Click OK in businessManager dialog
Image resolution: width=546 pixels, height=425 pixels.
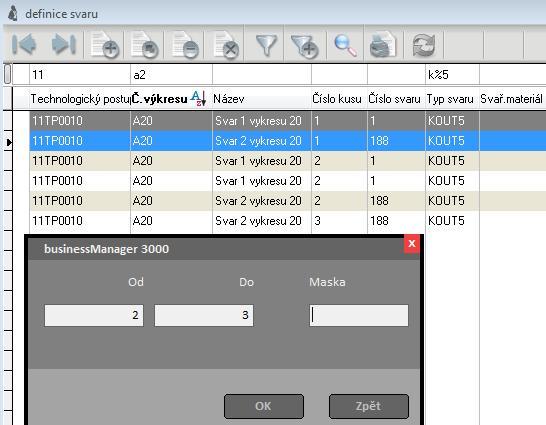pos(264,406)
